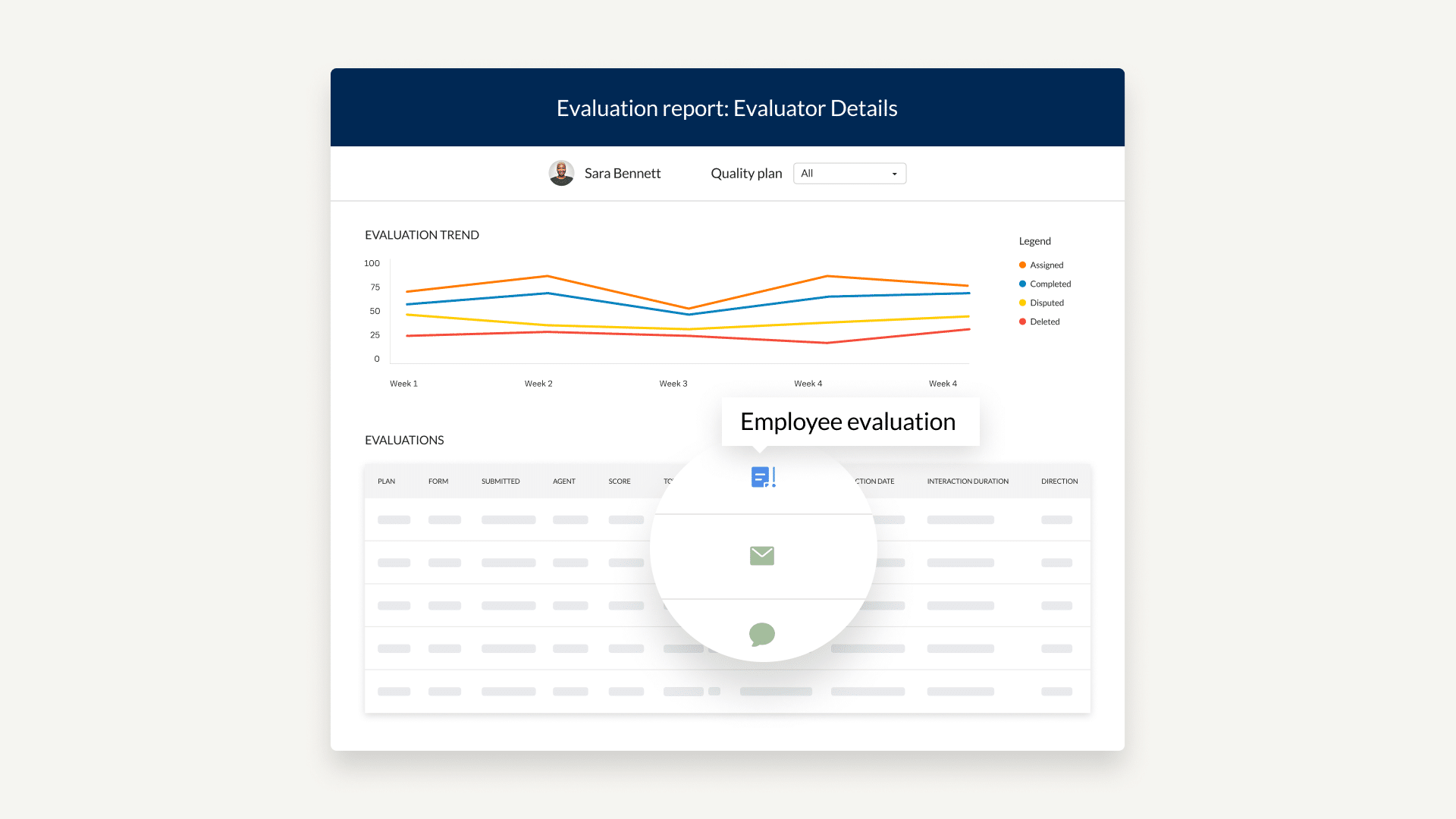This screenshot has height=819, width=1456.
Task: Click Sara Bennett's profile avatar
Action: [x=561, y=173]
